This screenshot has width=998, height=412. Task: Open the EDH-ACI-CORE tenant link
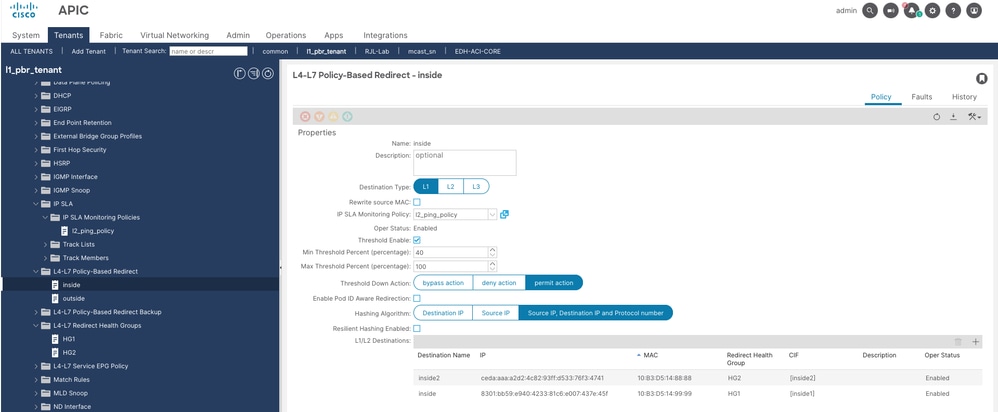[x=477, y=51]
